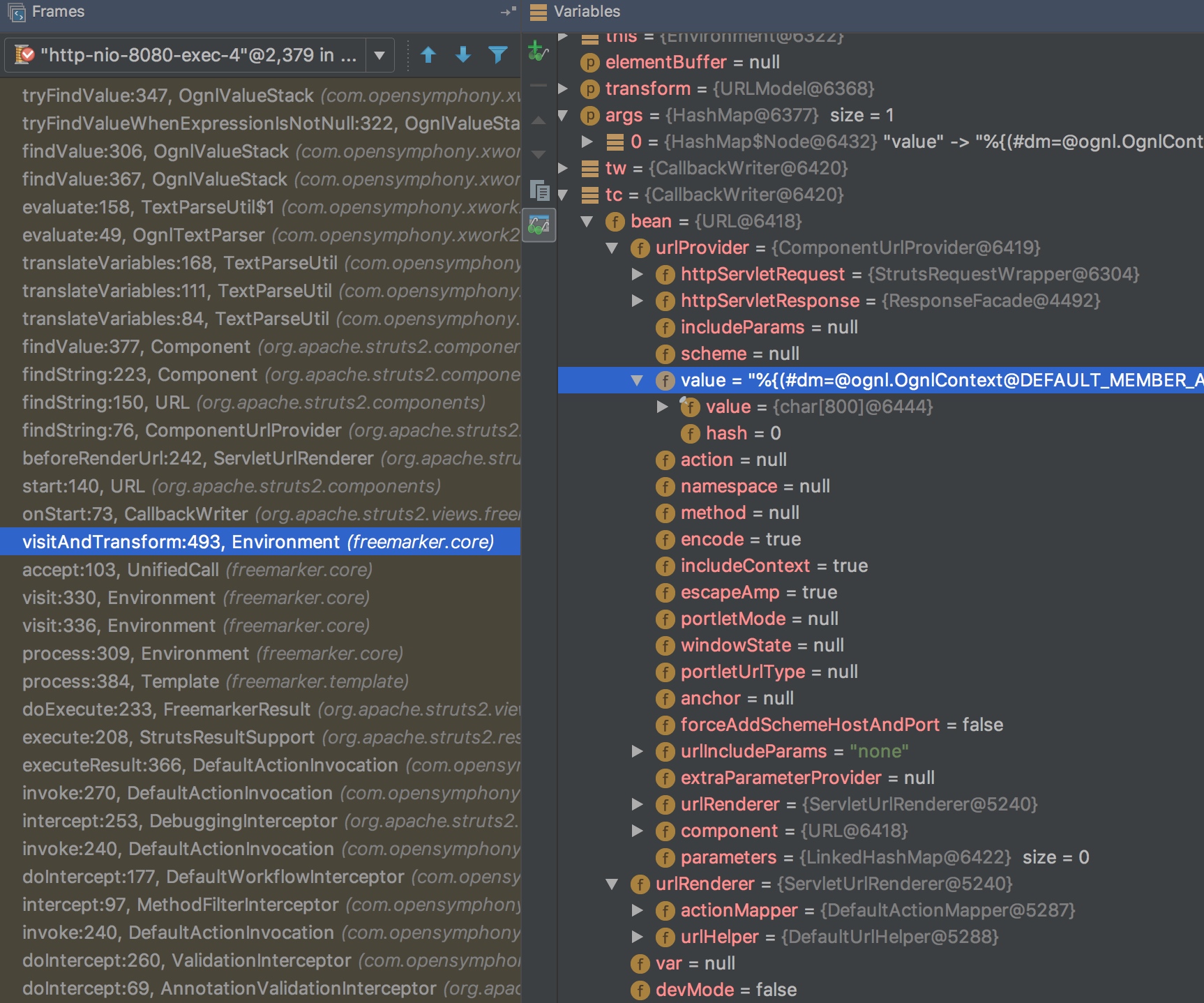Select the hash = 0 field
The image size is (1204, 1003).
point(880,433)
